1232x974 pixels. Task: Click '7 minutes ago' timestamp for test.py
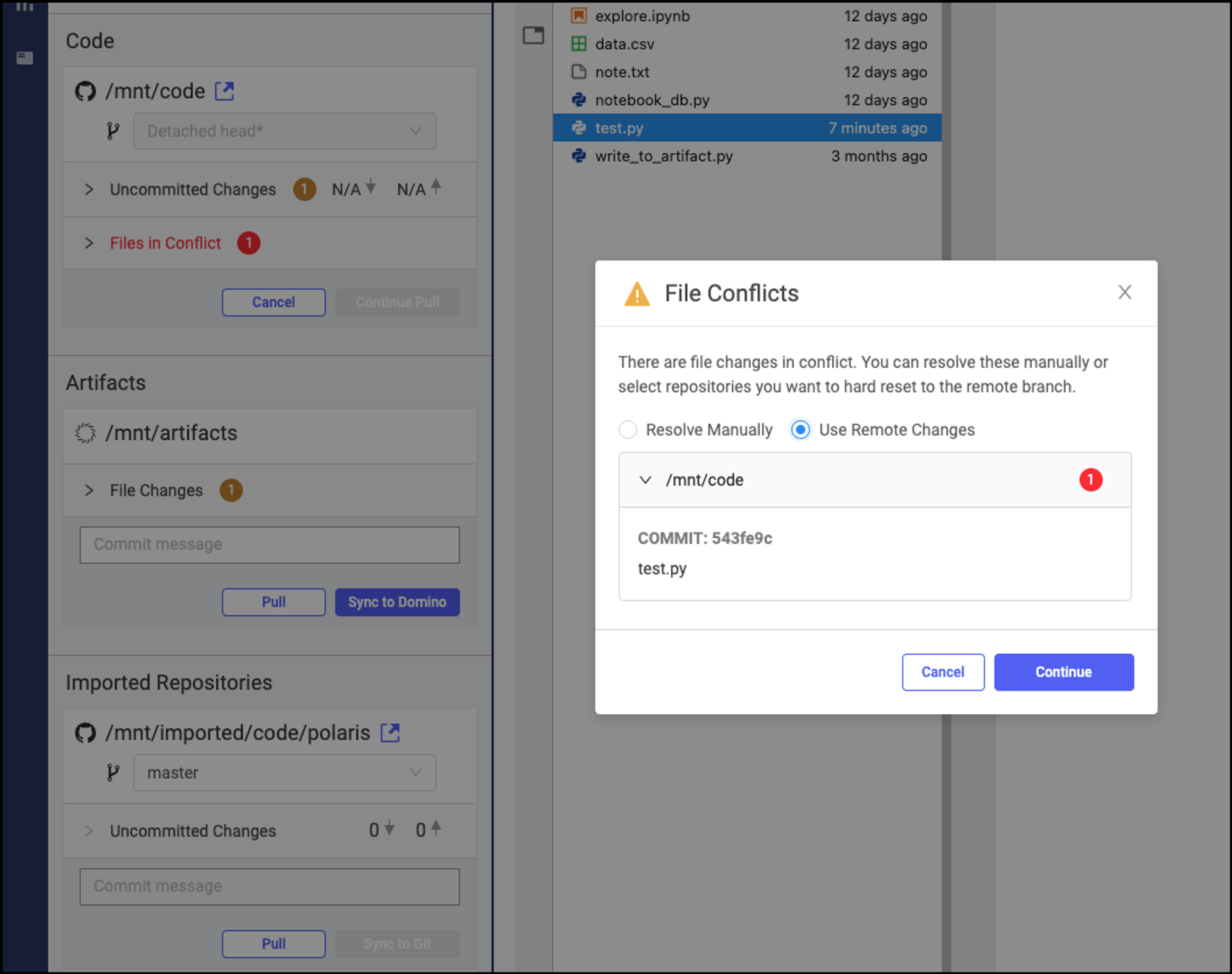pyautogui.click(x=877, y=128)
